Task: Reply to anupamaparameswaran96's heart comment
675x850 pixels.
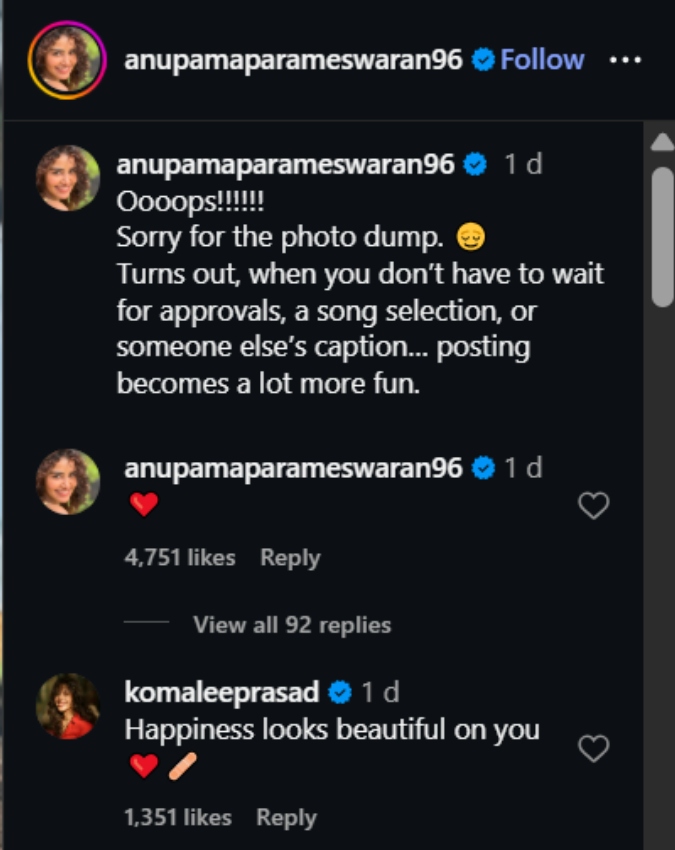Action: click(x=290, y=557)
